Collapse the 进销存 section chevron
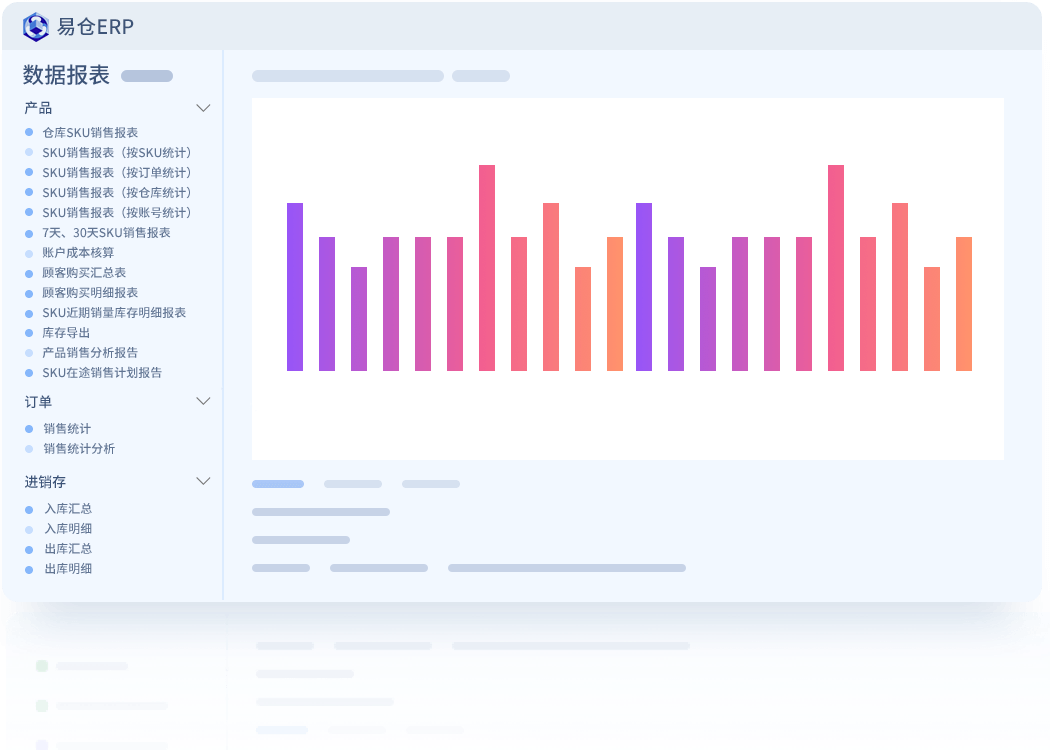This screenshot has width=1050, height=750. [x=203, y=481]
